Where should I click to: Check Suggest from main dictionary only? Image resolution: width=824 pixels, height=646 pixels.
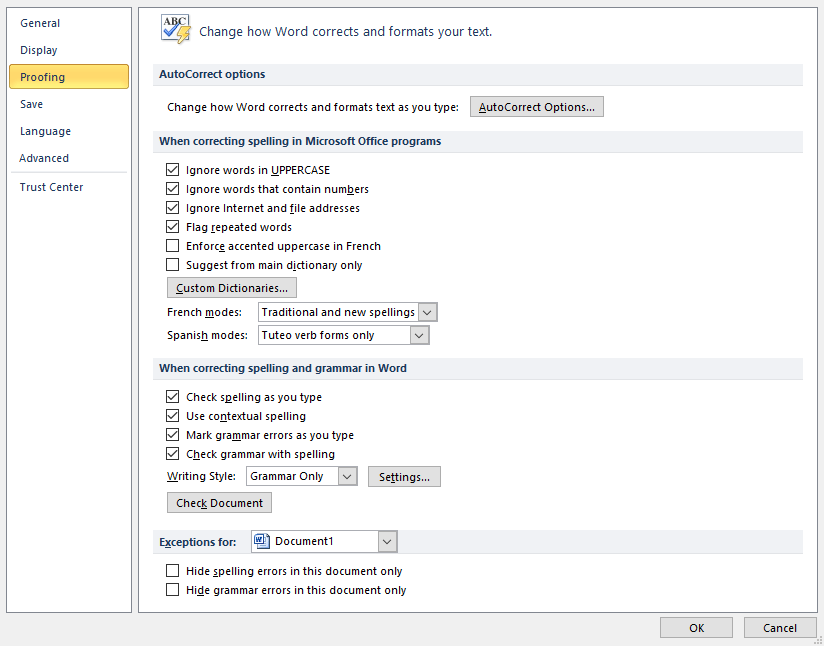click(173, 265)
